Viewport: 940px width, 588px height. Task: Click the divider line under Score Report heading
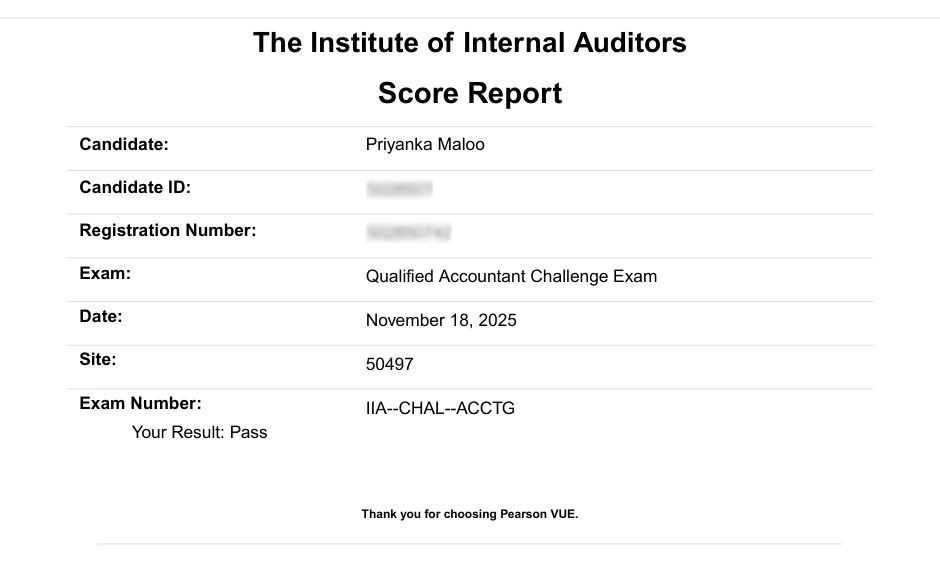470,127
